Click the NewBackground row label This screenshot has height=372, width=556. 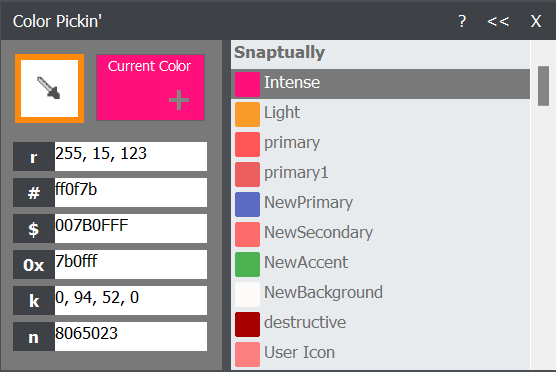pos(323,293)
